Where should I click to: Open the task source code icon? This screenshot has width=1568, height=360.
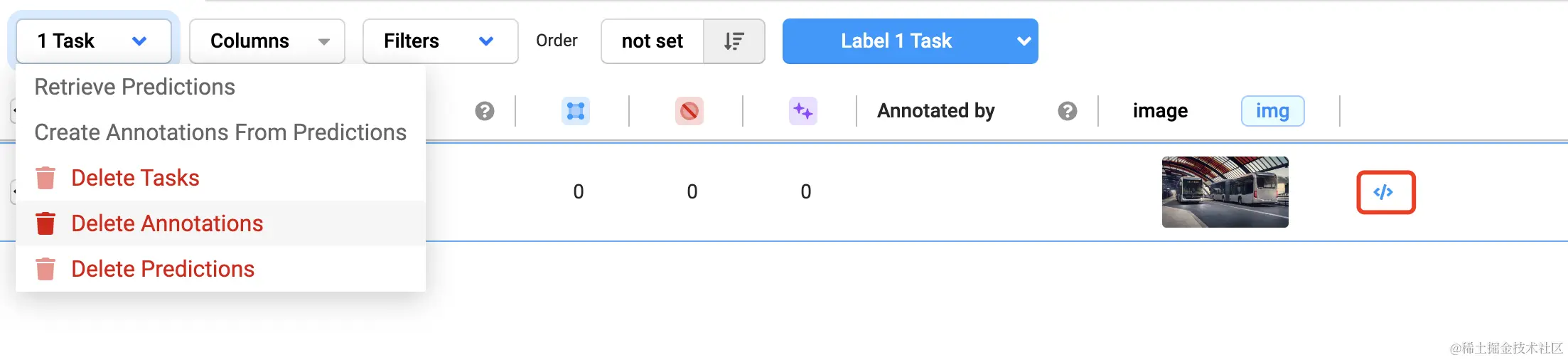(1385, 192)
